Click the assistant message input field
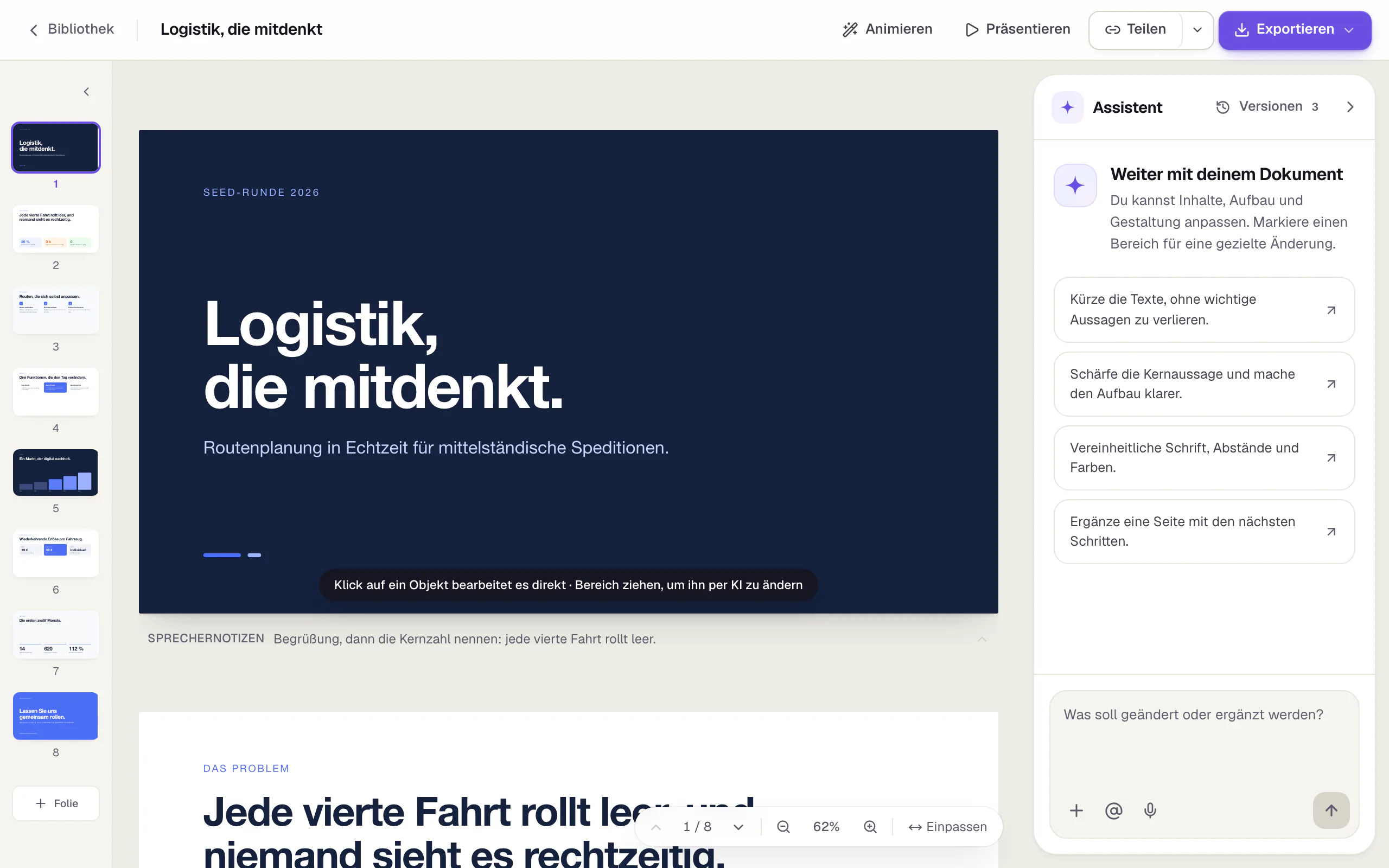This screenshot has height=868, width=1389. [1204, 738]
